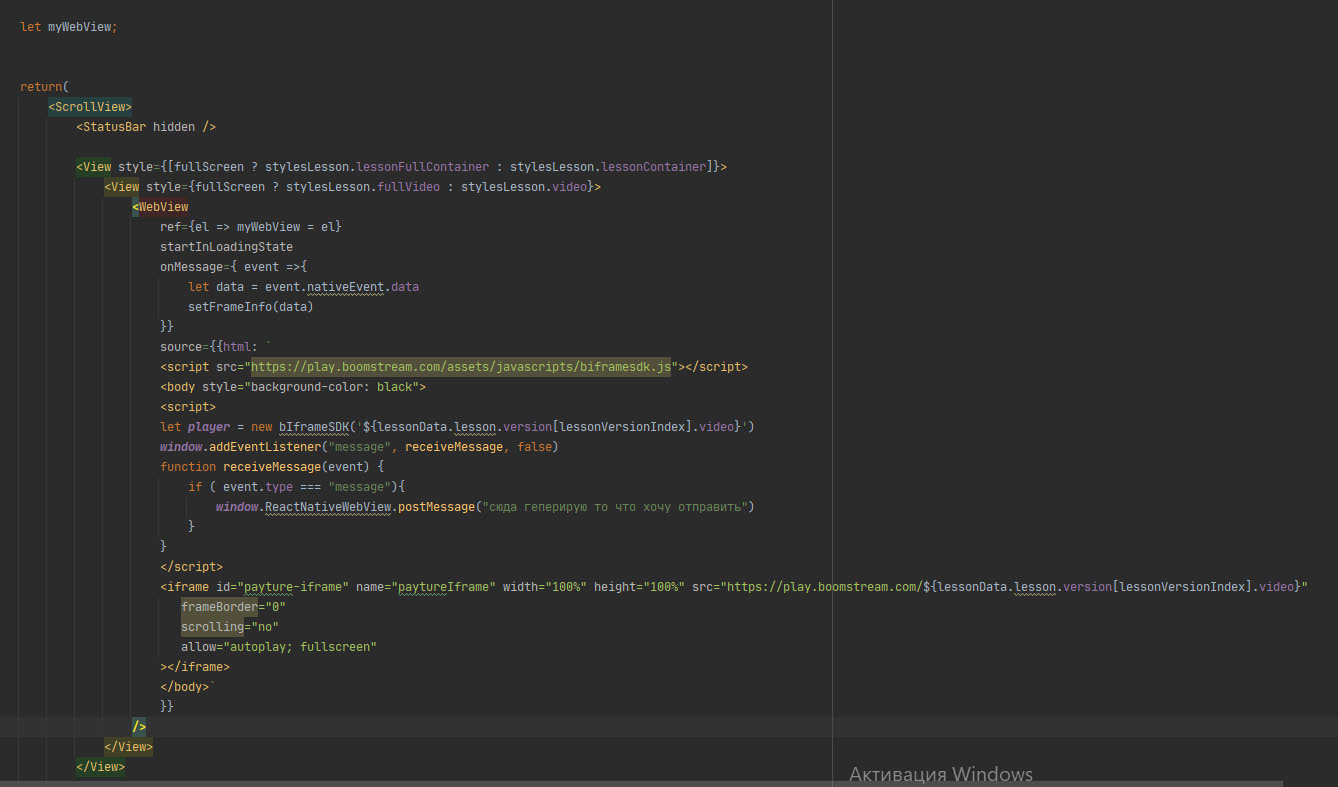Viewport: 1338px width, 787px height.
Task: Click the highlighted 'scrolling' attribute
Action: point(212,626)
